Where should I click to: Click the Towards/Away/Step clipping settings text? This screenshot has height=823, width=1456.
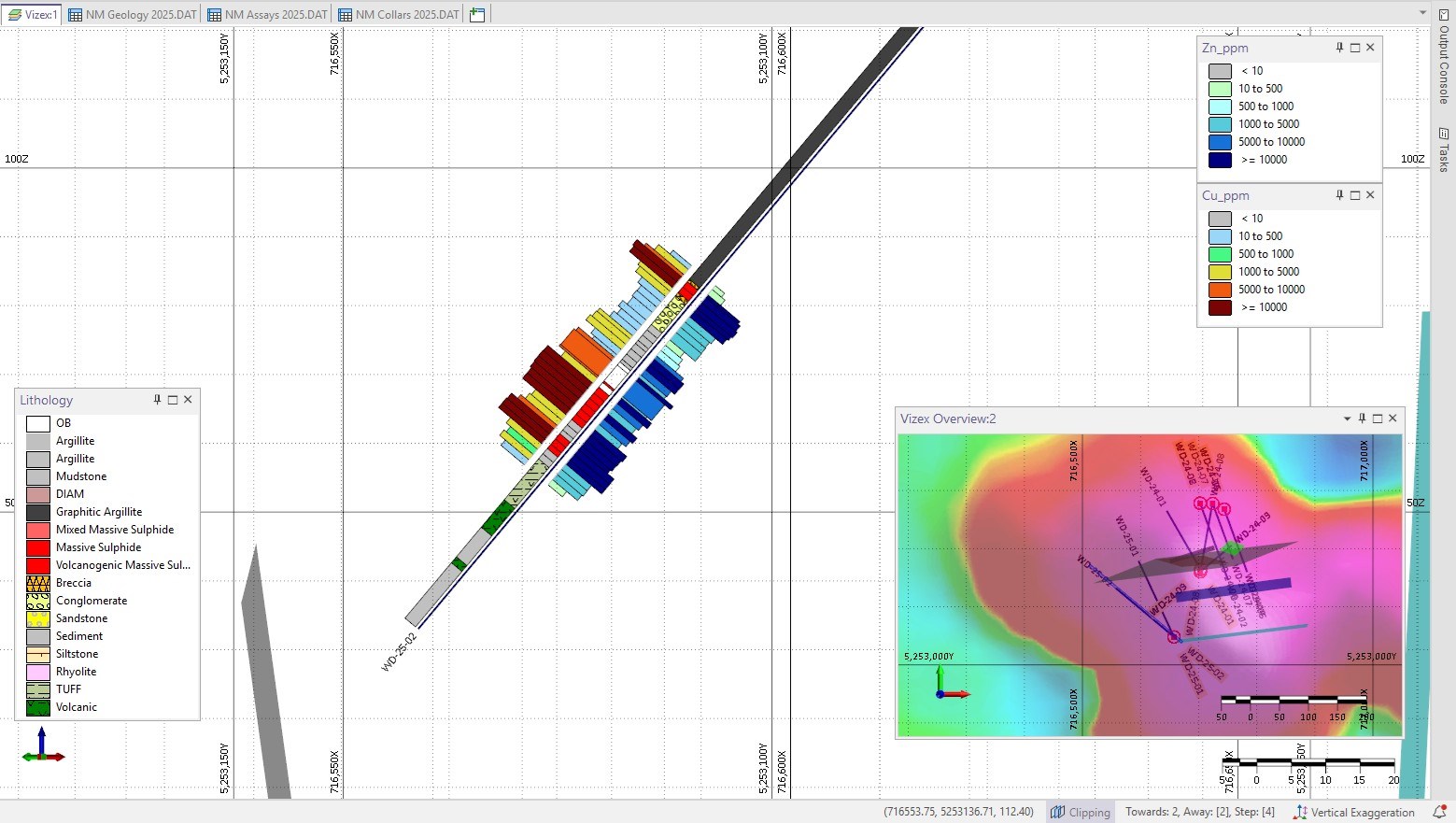point(1199,812)
